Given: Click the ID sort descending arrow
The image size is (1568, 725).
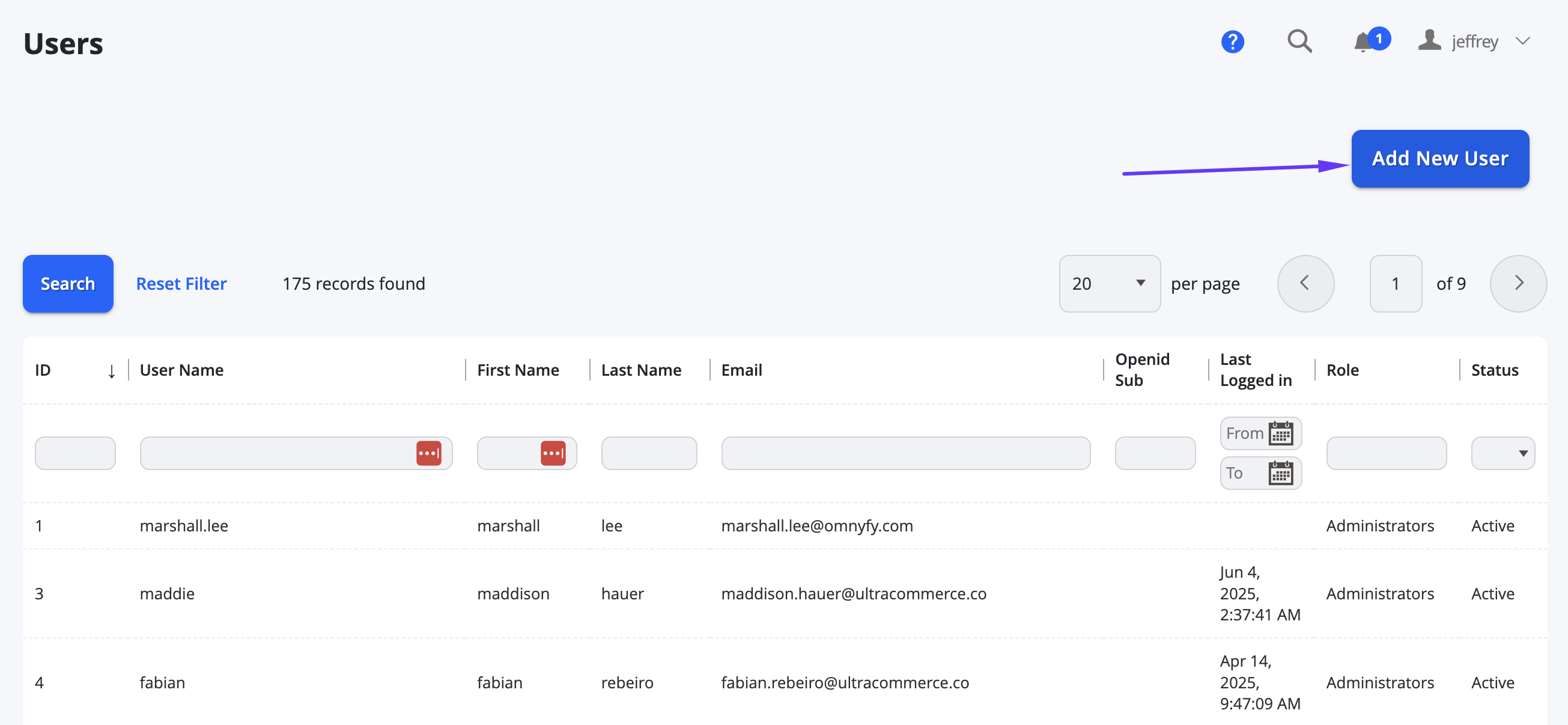Looking at the screenshot, I should [111, 370].
